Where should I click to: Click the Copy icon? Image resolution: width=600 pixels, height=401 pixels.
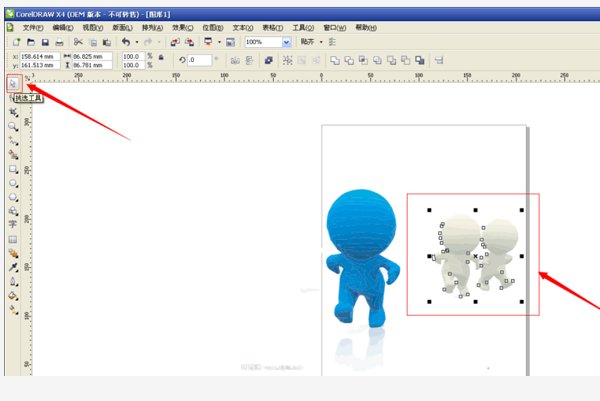[x=93, y=42]
